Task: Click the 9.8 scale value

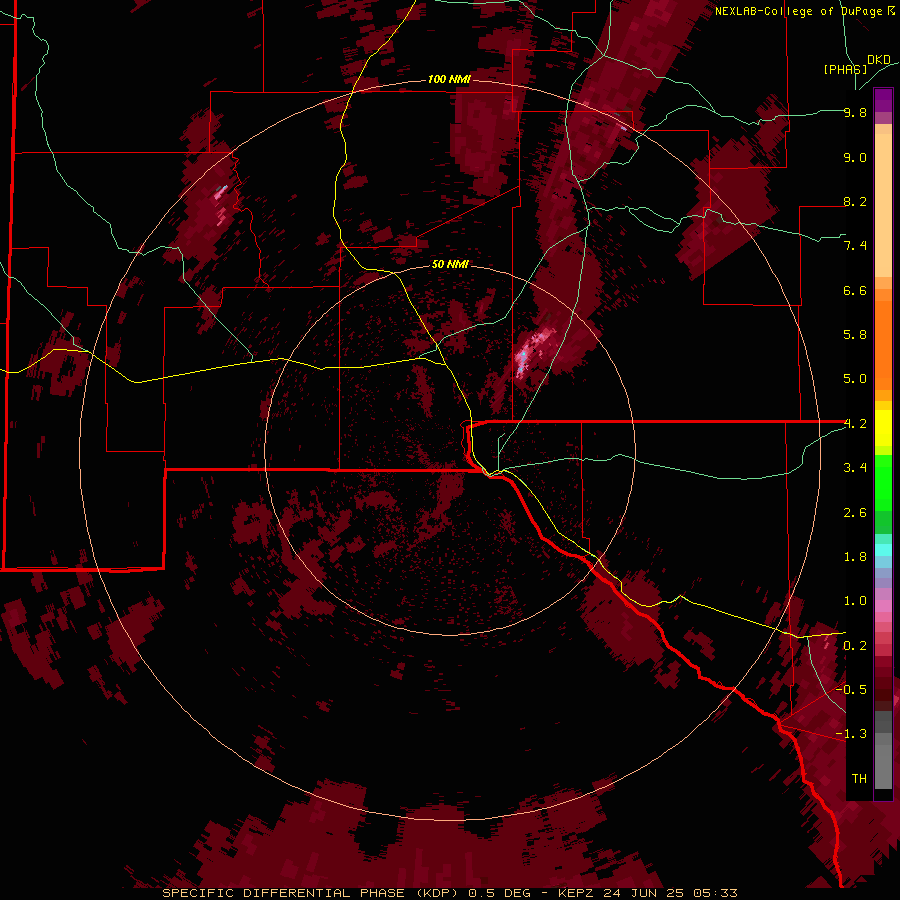Action: pos(855,112)
